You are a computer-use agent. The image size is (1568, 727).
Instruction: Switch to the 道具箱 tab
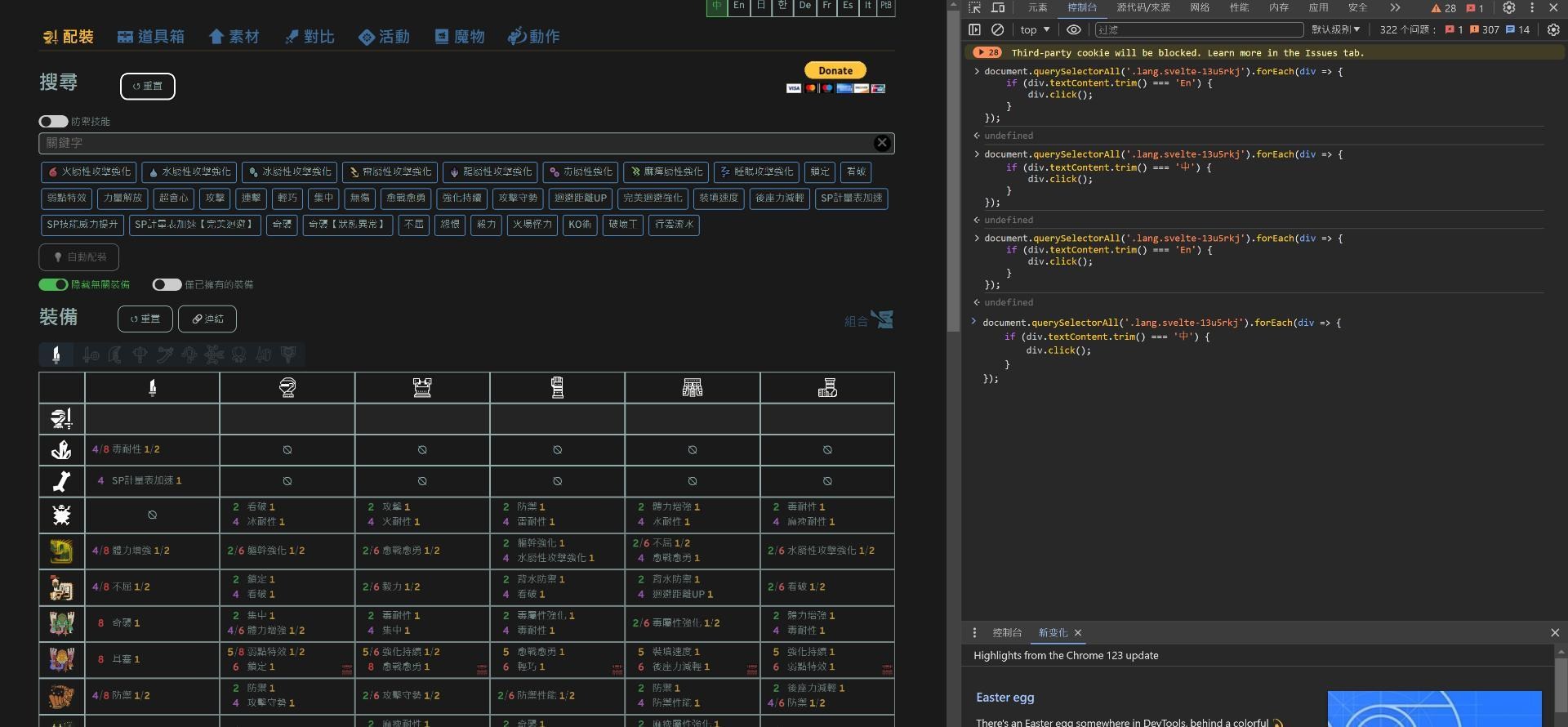(151, 37)
